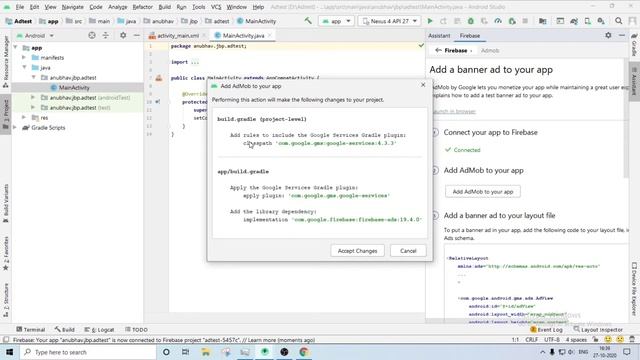The image size is (640, 360).
Task: Open Windows Start menu
Action: (x=9, y=352)
